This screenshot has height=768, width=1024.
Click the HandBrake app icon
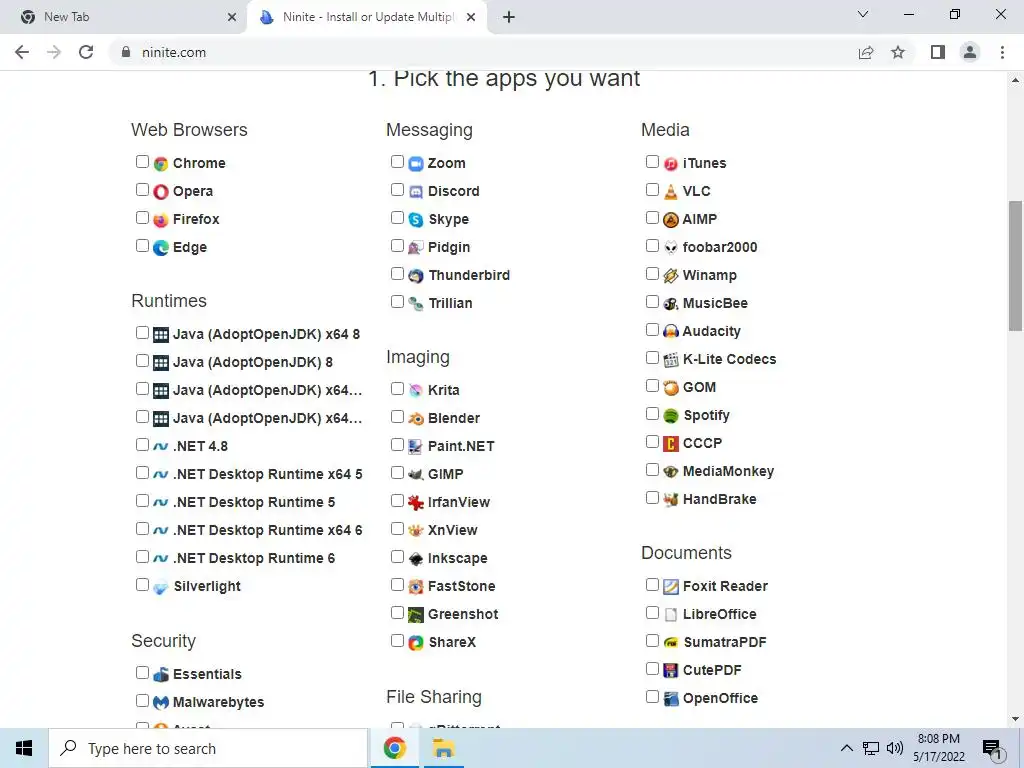click(x=671, y=500)
